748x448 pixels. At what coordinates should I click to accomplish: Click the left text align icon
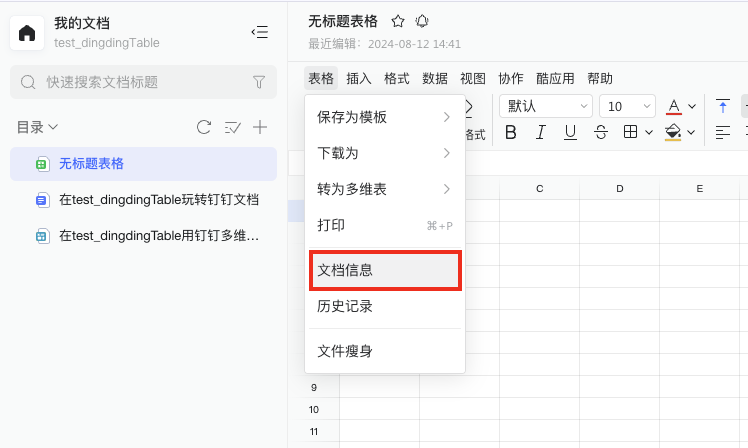click(x=723, y=132)
